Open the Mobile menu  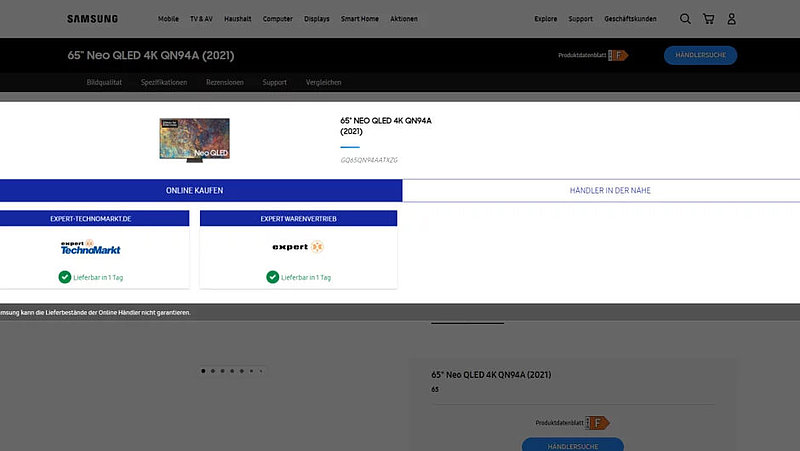[x=168, y=19]
